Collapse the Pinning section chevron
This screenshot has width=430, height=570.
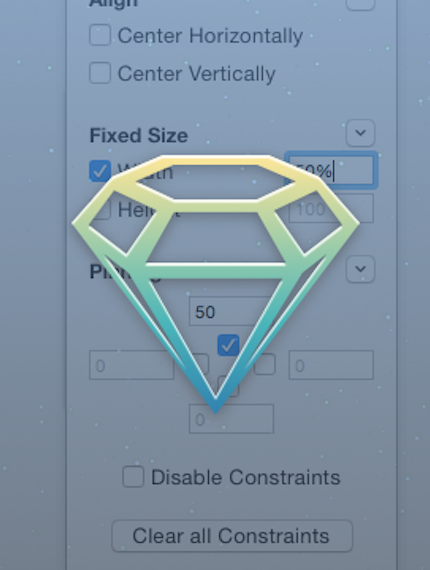(x=360, y=269)
